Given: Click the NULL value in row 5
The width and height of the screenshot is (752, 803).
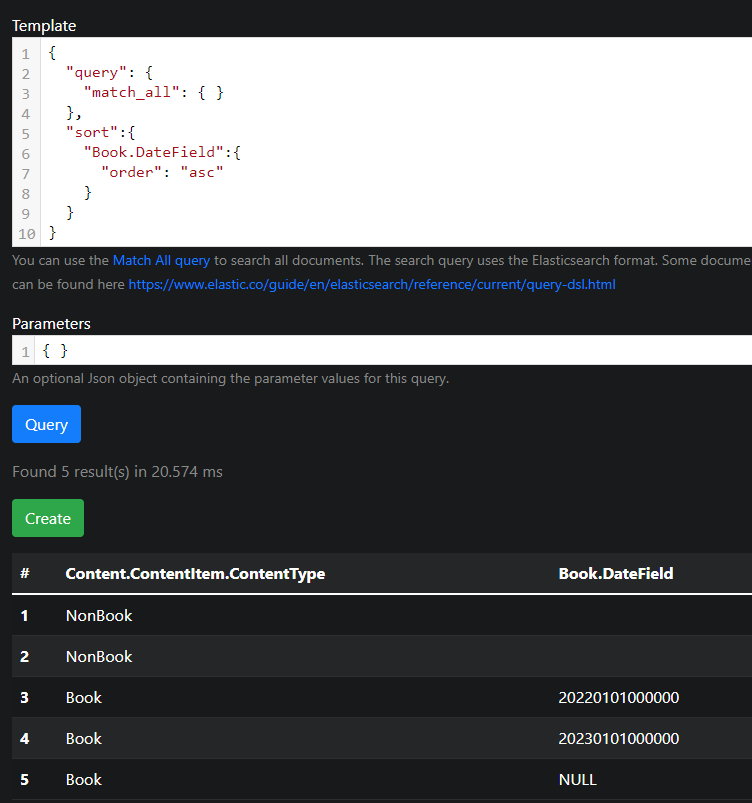Looking at the screenshot, I should [x=577, y=779].
